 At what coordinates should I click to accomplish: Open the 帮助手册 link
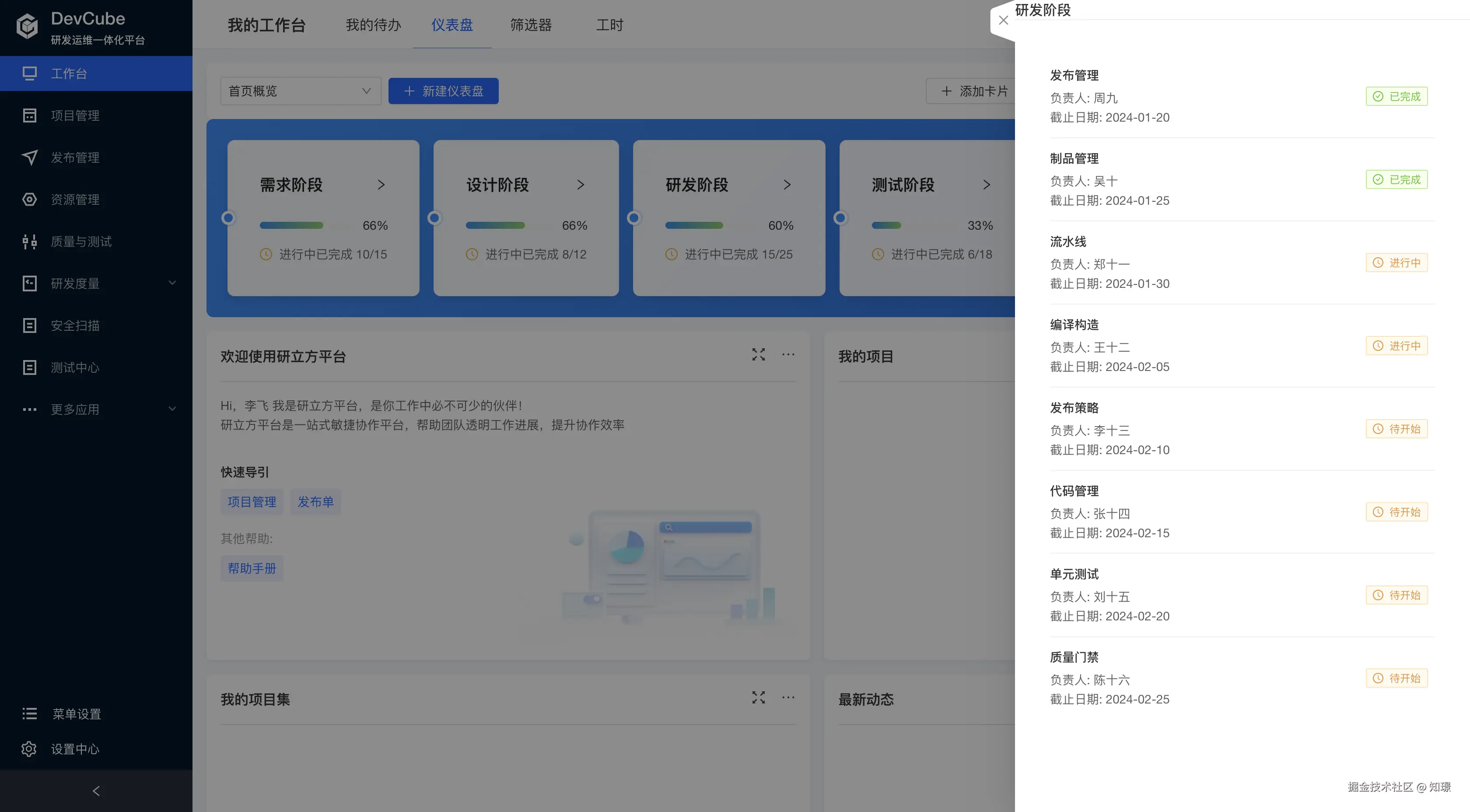point(252,568)
